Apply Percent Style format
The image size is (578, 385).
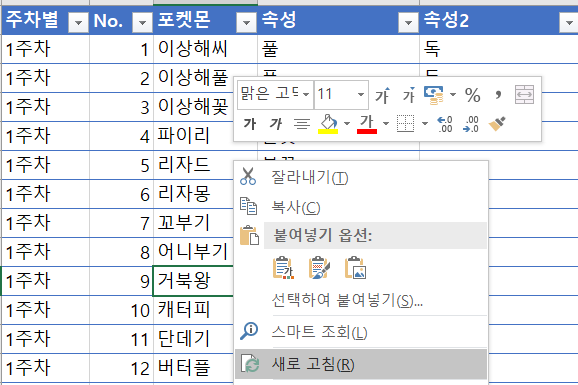473,95
